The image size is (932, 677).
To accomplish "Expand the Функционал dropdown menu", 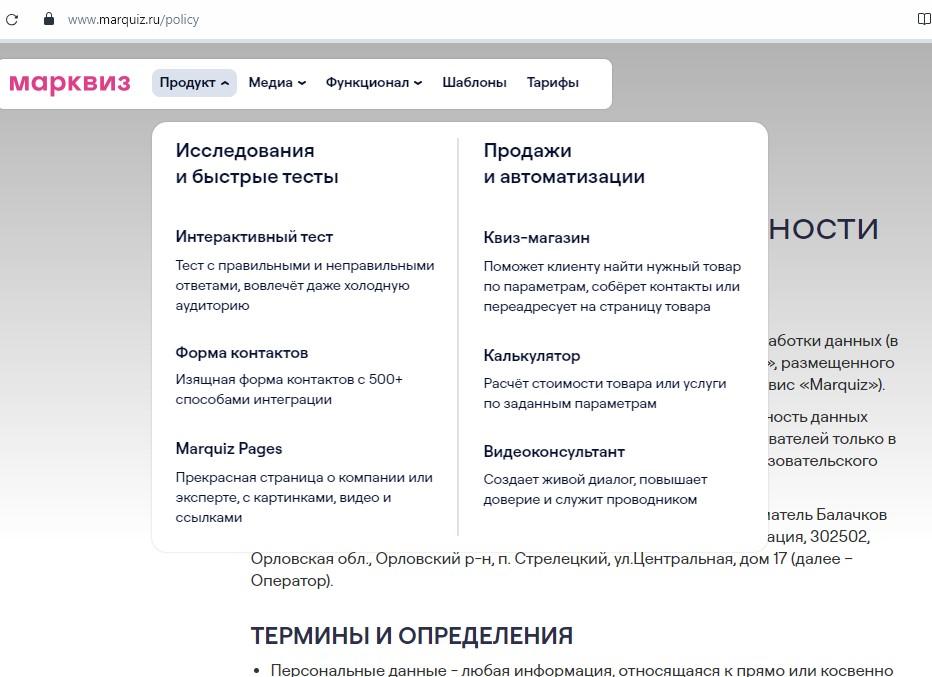I will pos(374,83).
